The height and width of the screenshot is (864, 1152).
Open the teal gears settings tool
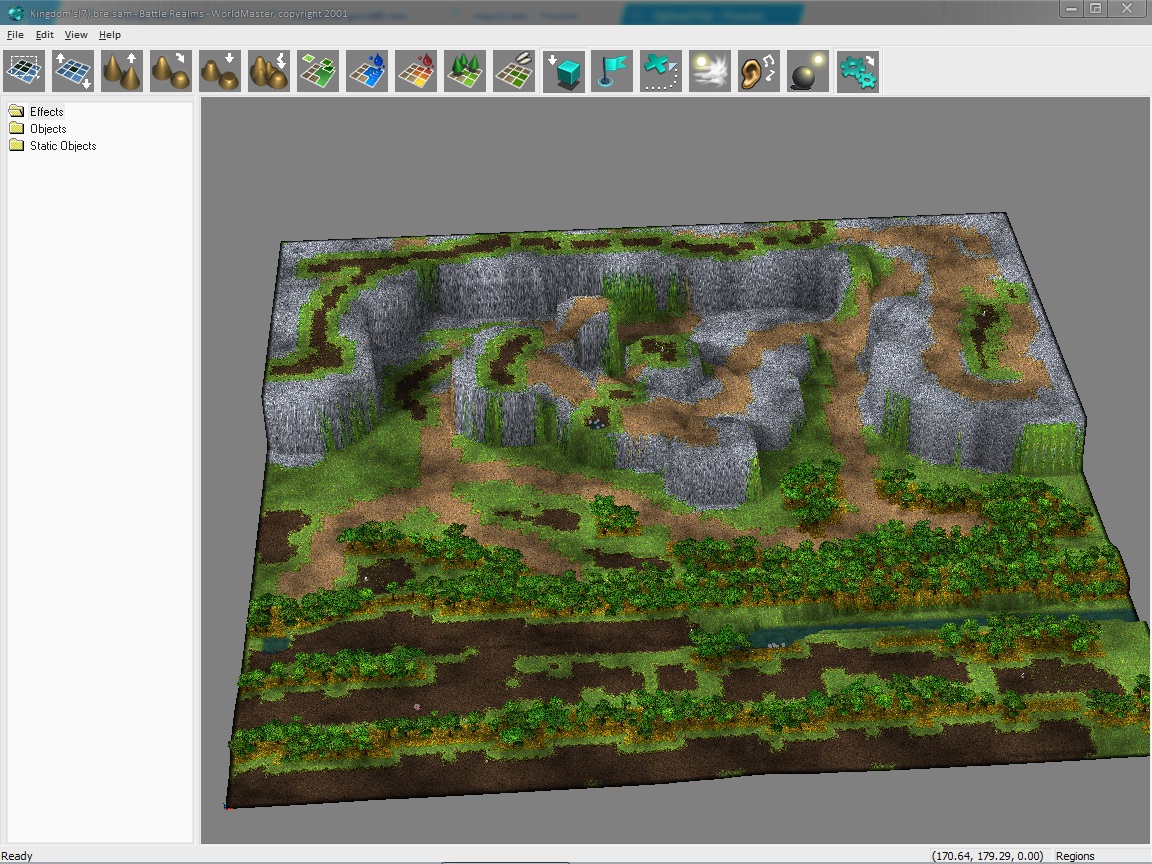(857, 71)
